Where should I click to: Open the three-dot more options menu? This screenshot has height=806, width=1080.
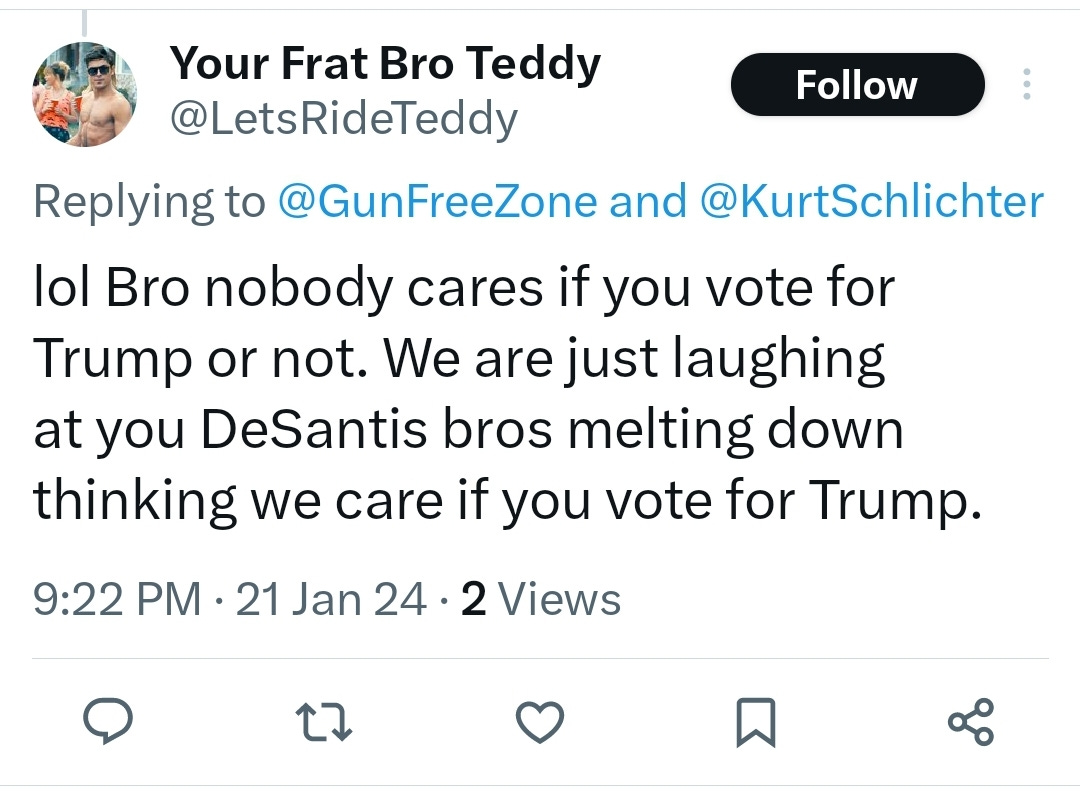pyautogui.click(x=1027, y=84)
